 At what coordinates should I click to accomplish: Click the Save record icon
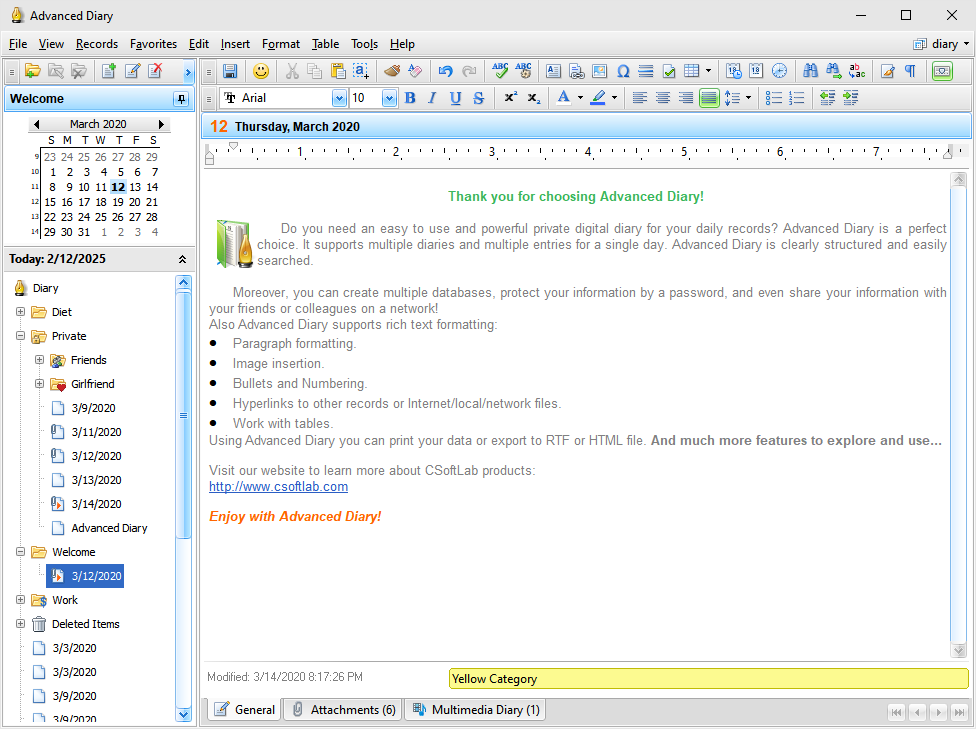pyautogui.click(x=230, y=71)
